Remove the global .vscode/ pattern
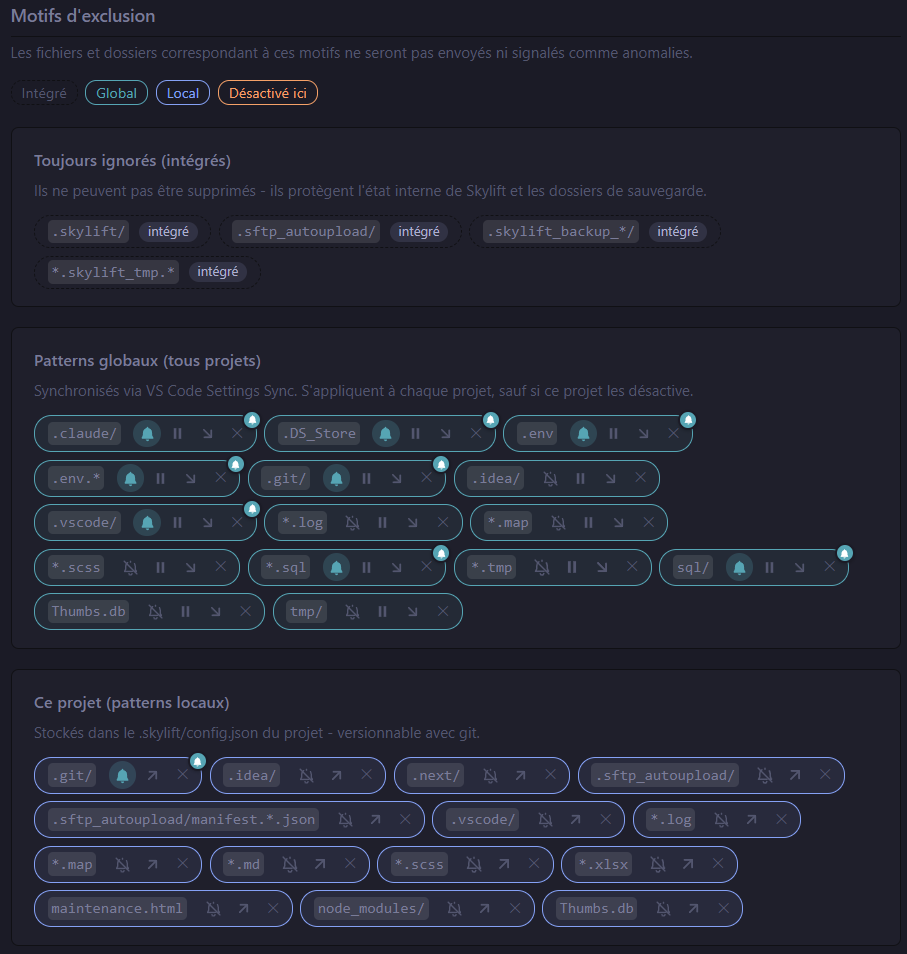This screenshot has width=907, height=954. coord(237,523)
